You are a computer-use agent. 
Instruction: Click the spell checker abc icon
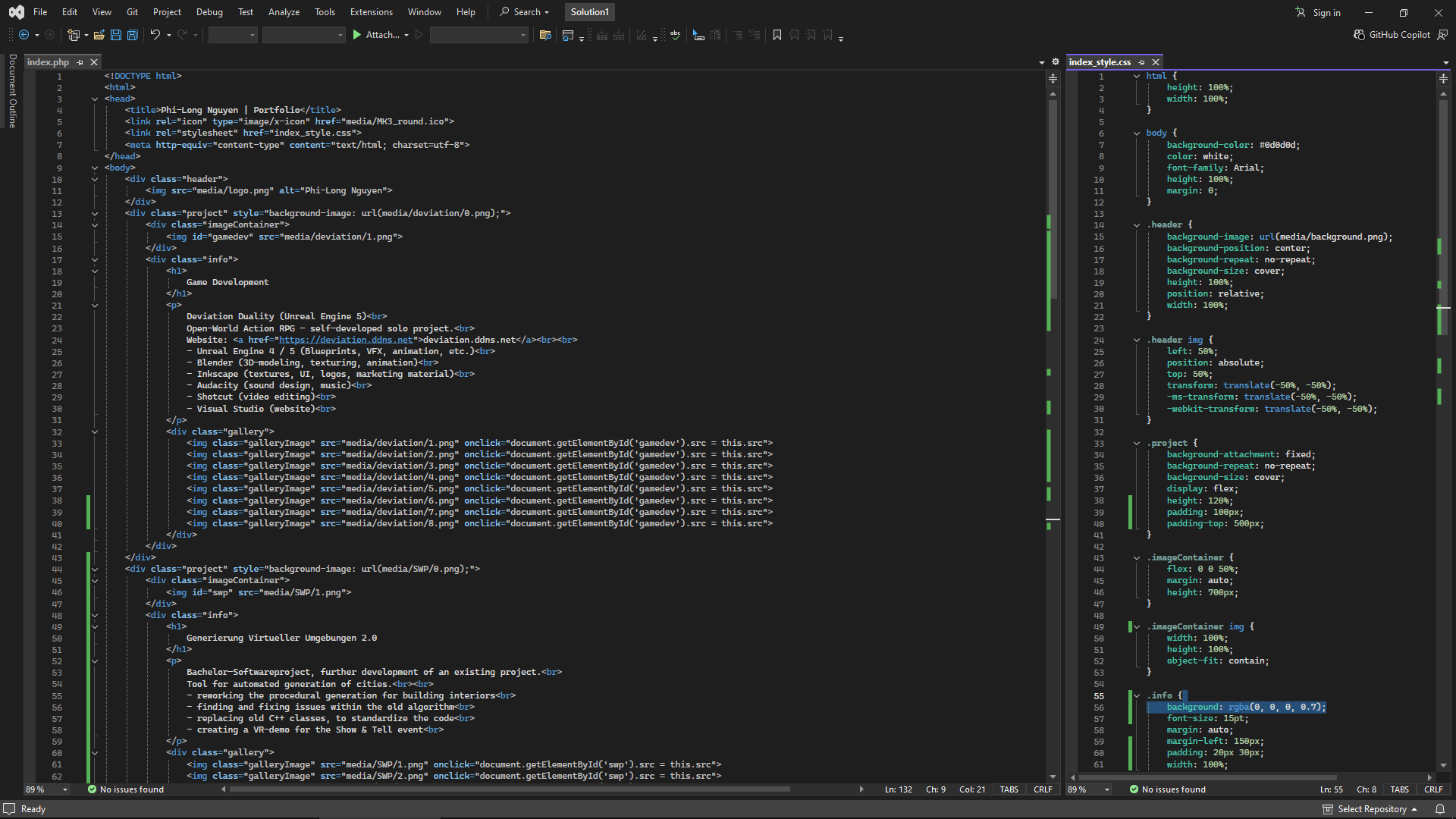coord(675,35)
